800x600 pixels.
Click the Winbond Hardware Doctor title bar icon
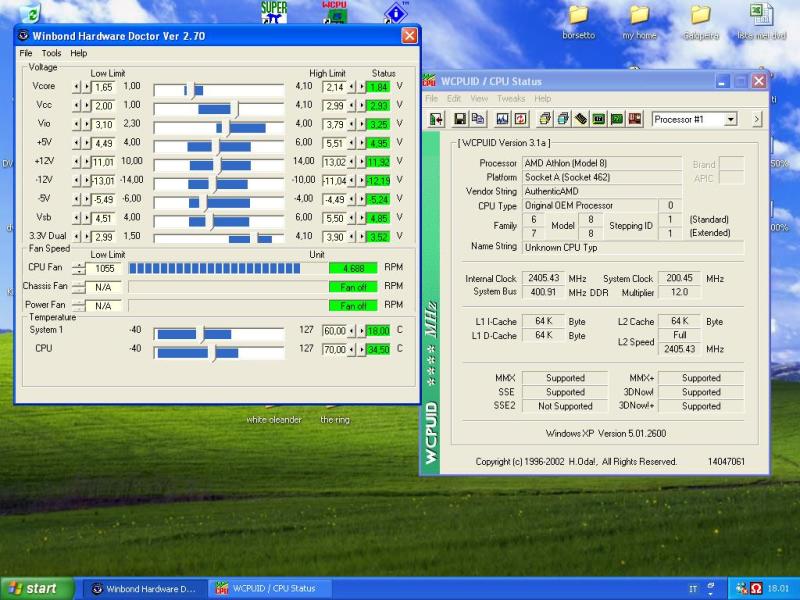(x=23, y=36)
